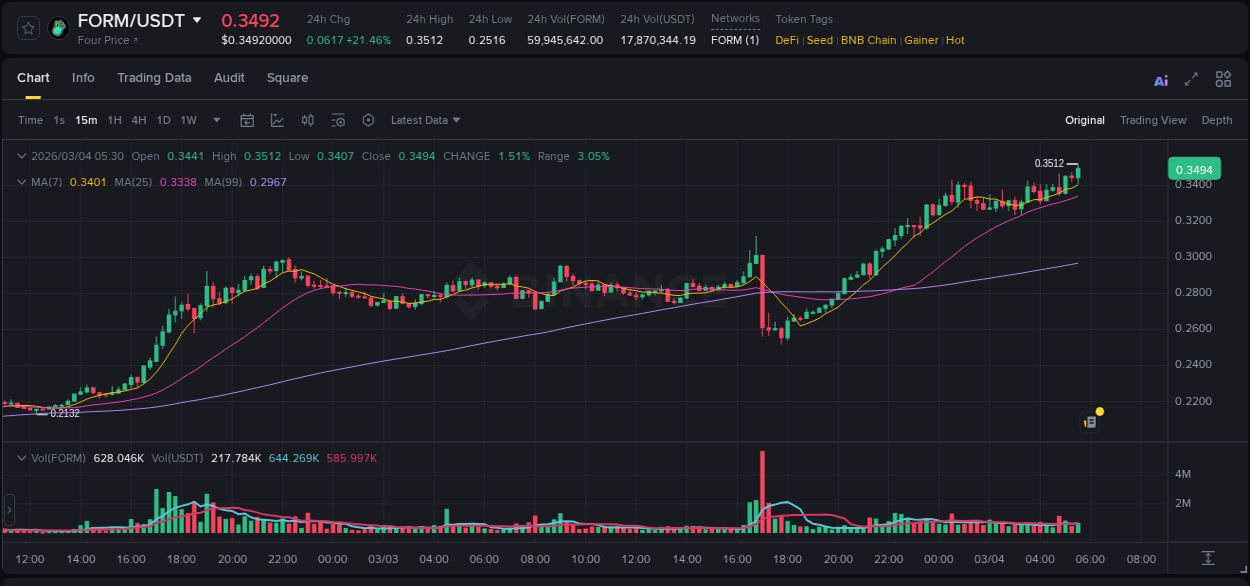Open the AI analysis feature
The width and height of the screenshot is (1250, 586).
pos(1161,79)
